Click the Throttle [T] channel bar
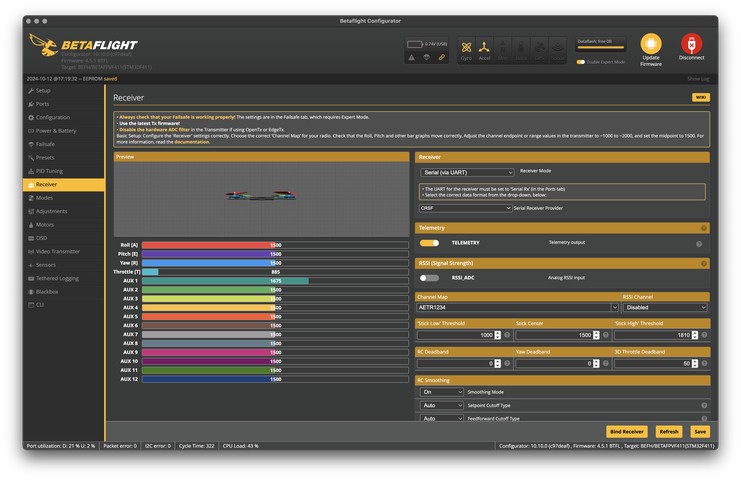The width and height of the screenshot is (741, 480). click(x=275, y=272)
